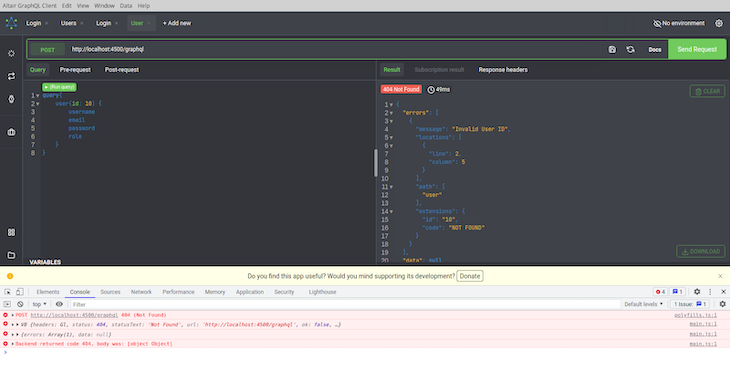Switch to the Post-request tab
The image size is (730, 382).
[122, 70]
